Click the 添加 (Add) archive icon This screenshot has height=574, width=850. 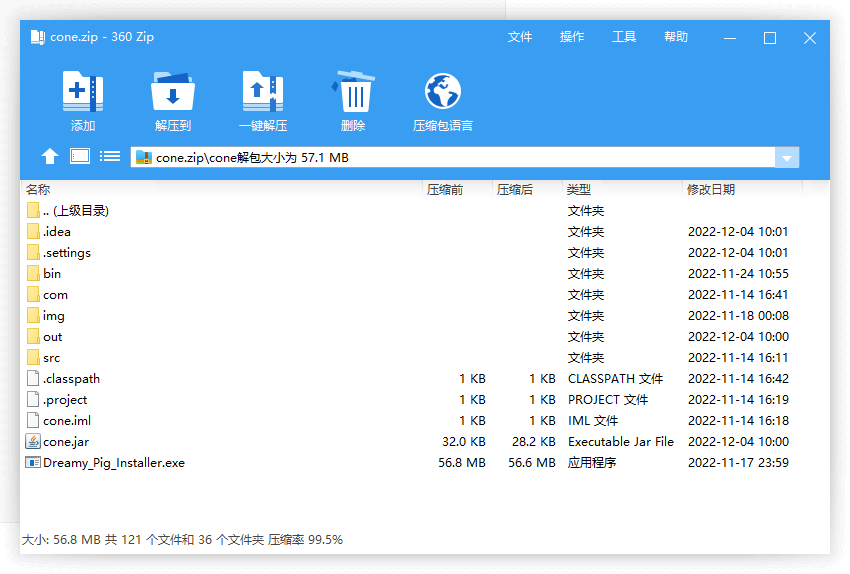(83, 93)
